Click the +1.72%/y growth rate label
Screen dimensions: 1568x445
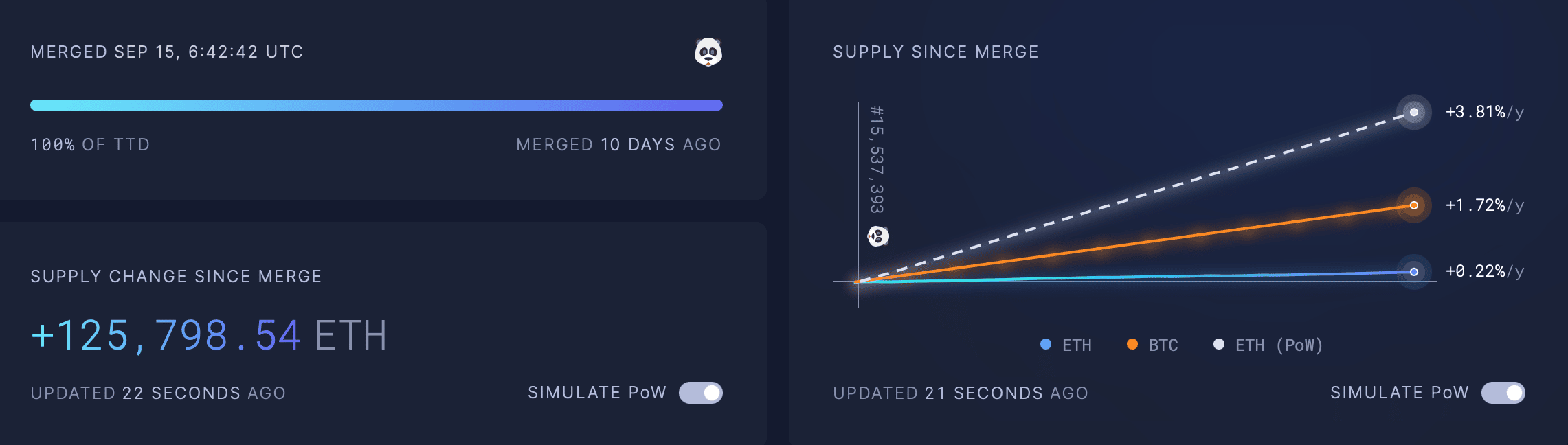click(x=1485, y=205)
